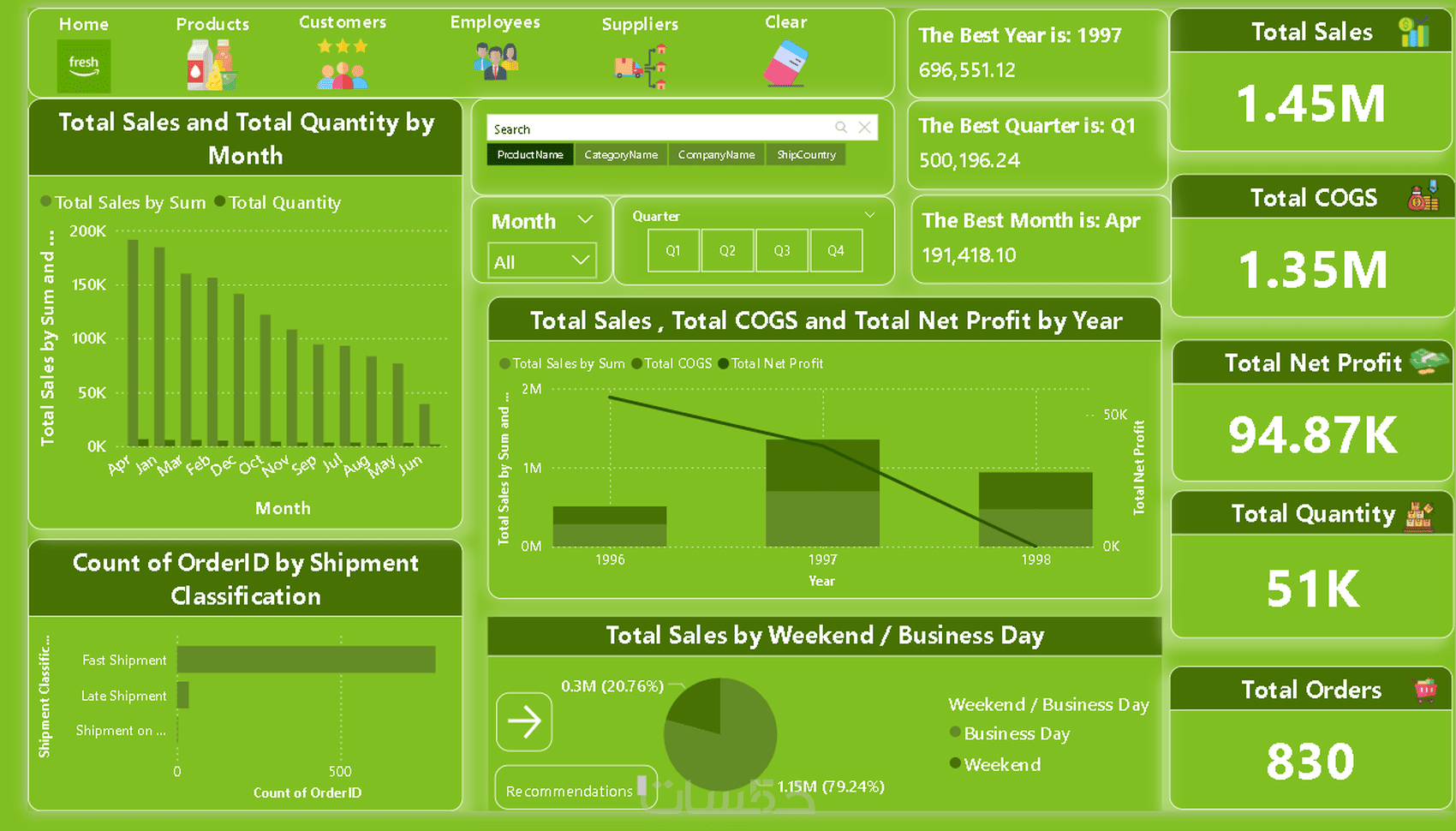Click the right arrow navigation button
This screenshot has width=1456, height=831.
[x=524, y=721]
